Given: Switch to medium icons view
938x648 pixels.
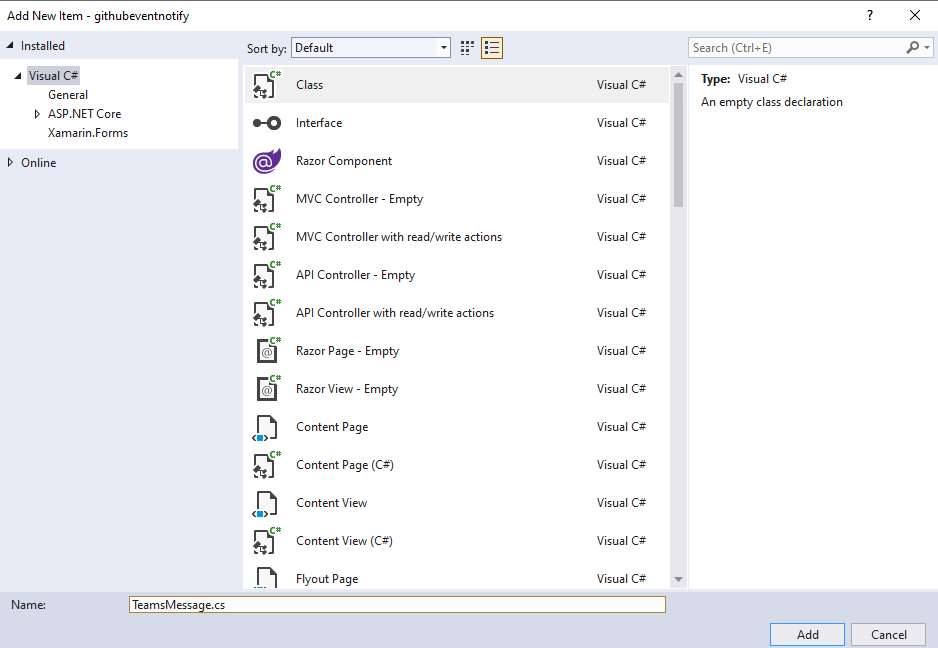Looking at the screenshot, I should tap(466, 47).
